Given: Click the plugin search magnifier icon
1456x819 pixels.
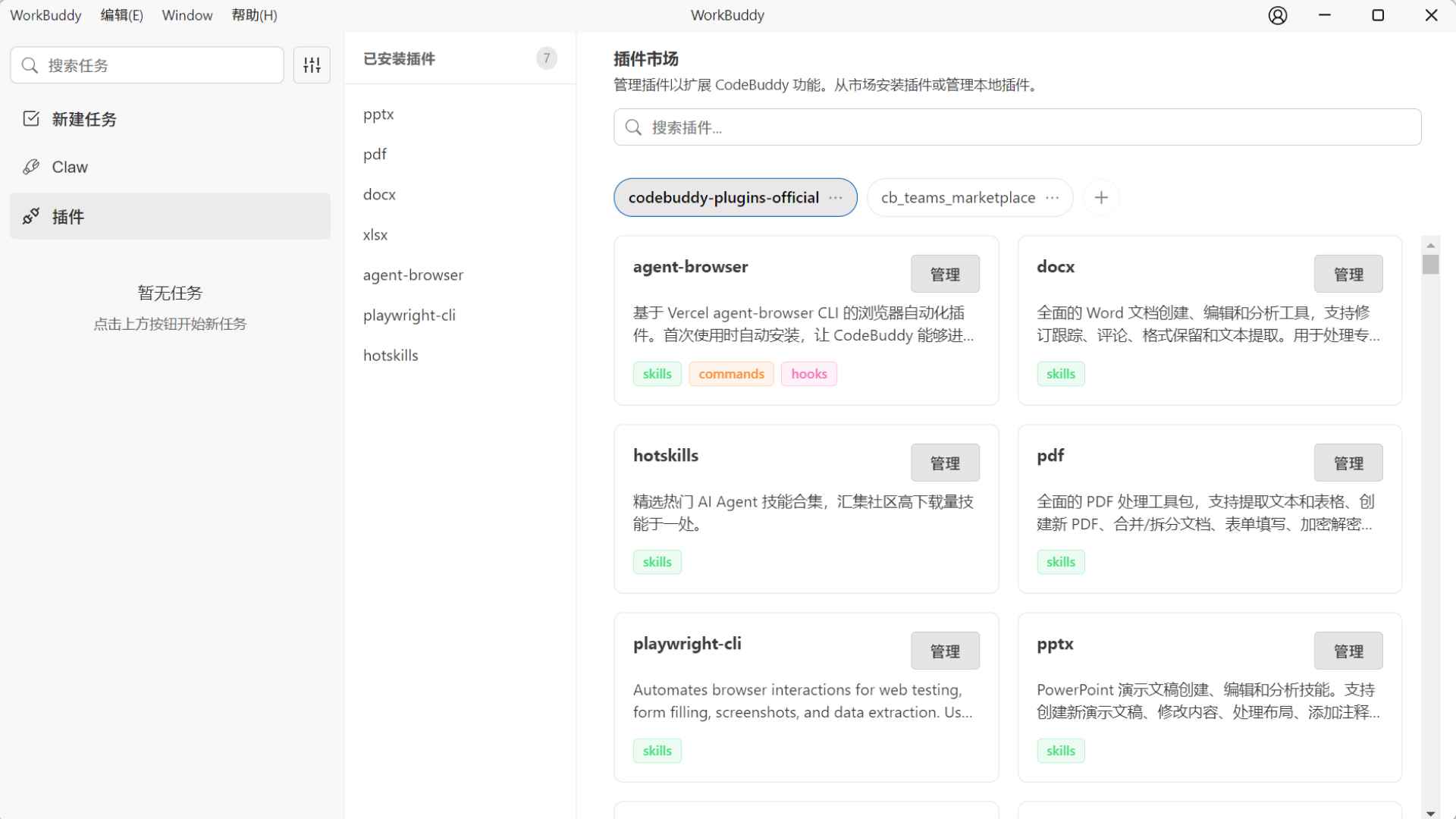Looking at the screenshot, I should pos(634,127).
